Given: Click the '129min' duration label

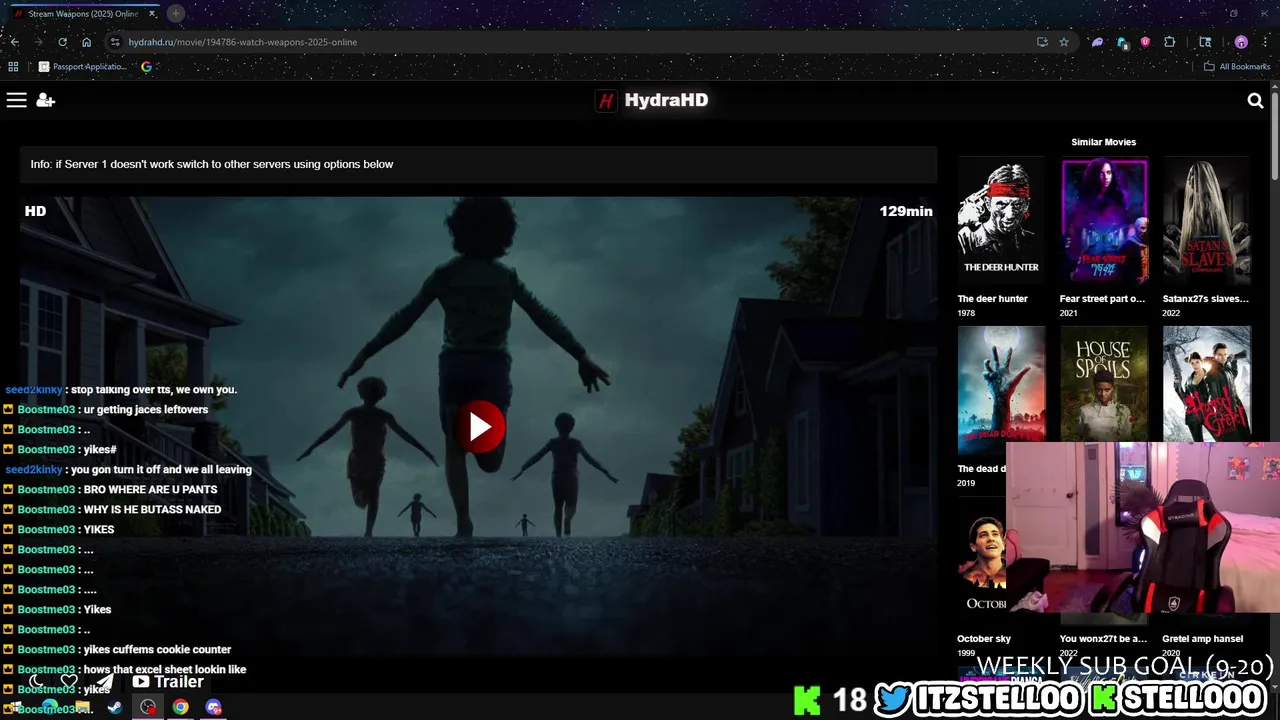Looking at the screenshot, I should pyautogui.click(x=906, y=211).
